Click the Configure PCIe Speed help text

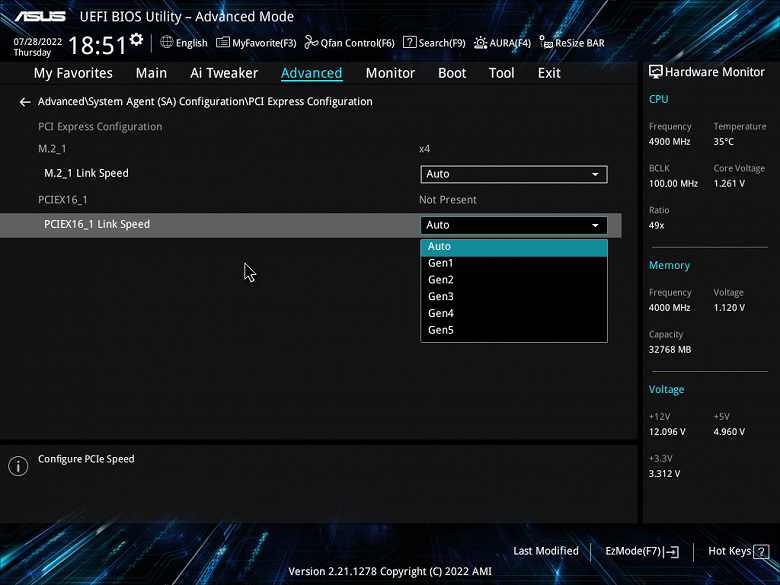(x=86, y=459)
